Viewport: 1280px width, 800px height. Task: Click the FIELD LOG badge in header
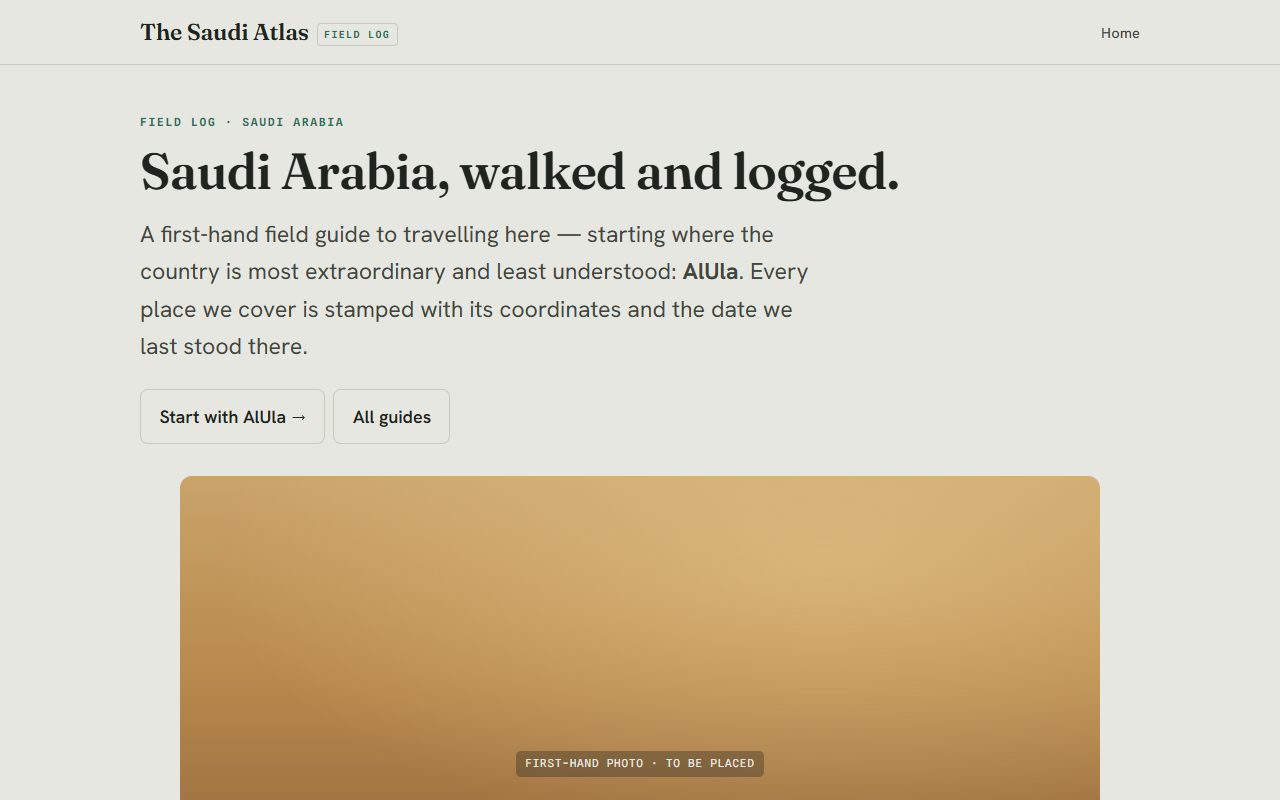pyautogui.click(x=357, y=34)
